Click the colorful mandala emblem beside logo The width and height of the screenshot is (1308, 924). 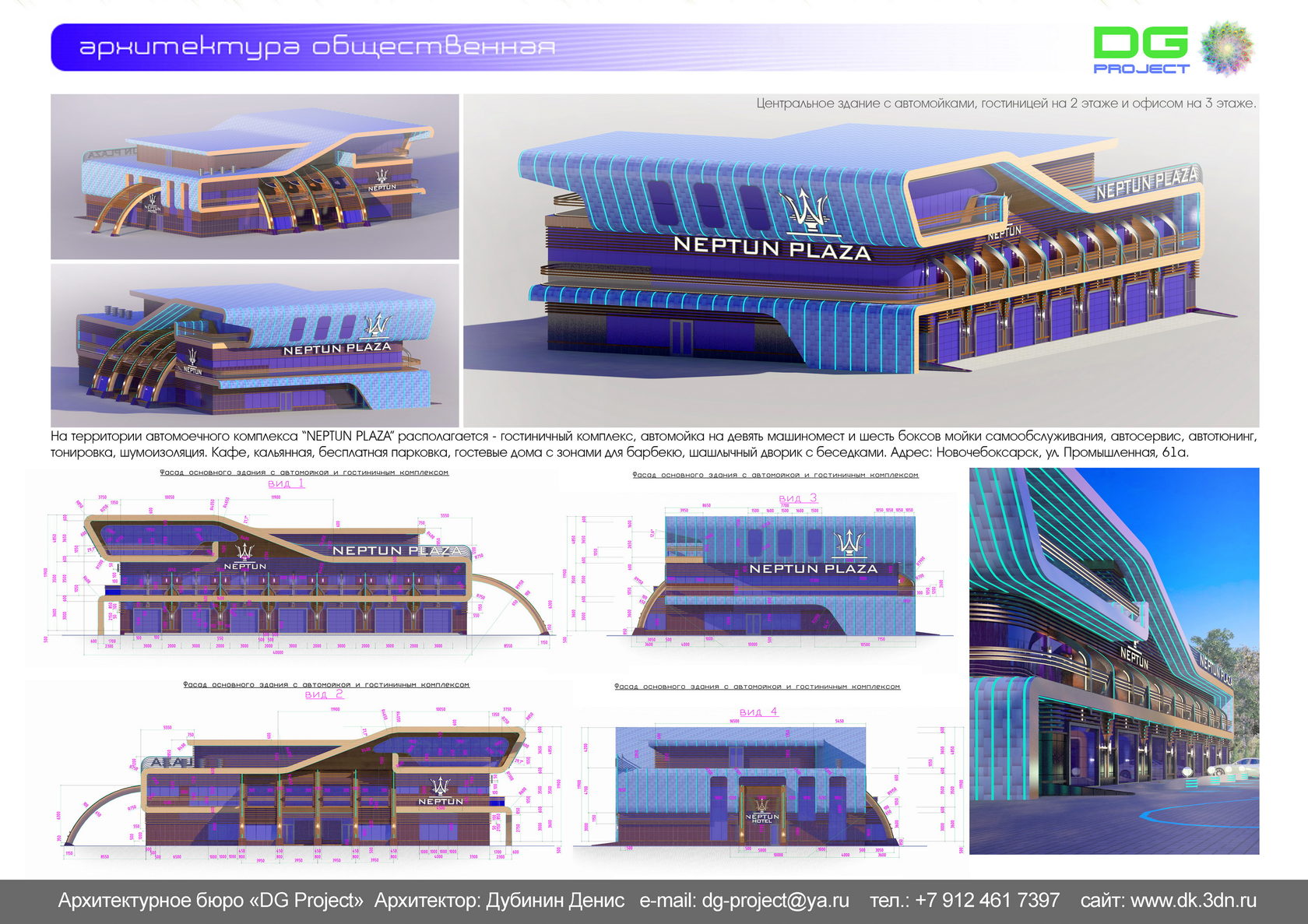point(1228,49)
